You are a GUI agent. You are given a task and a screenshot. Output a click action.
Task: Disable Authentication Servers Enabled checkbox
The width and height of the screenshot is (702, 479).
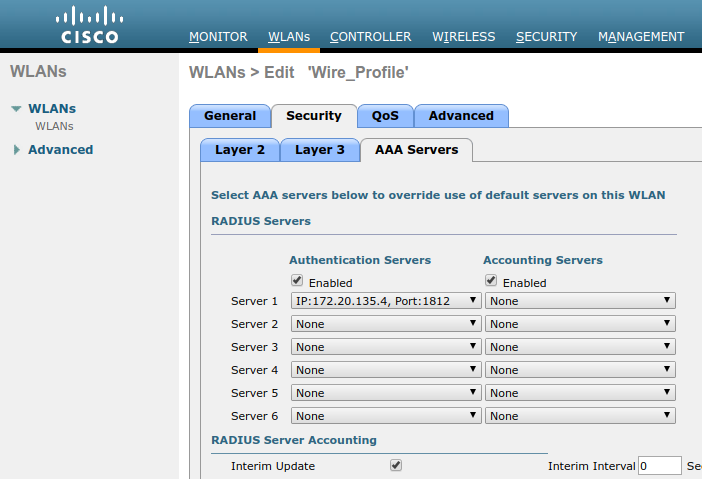click(297, 281)
